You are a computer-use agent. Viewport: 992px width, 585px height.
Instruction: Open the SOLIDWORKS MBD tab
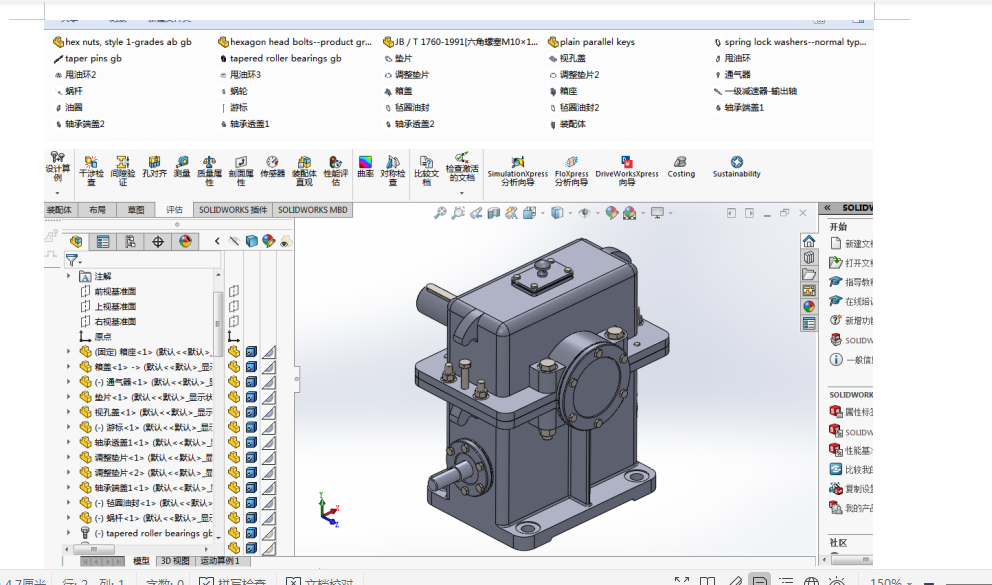point(312,210)
